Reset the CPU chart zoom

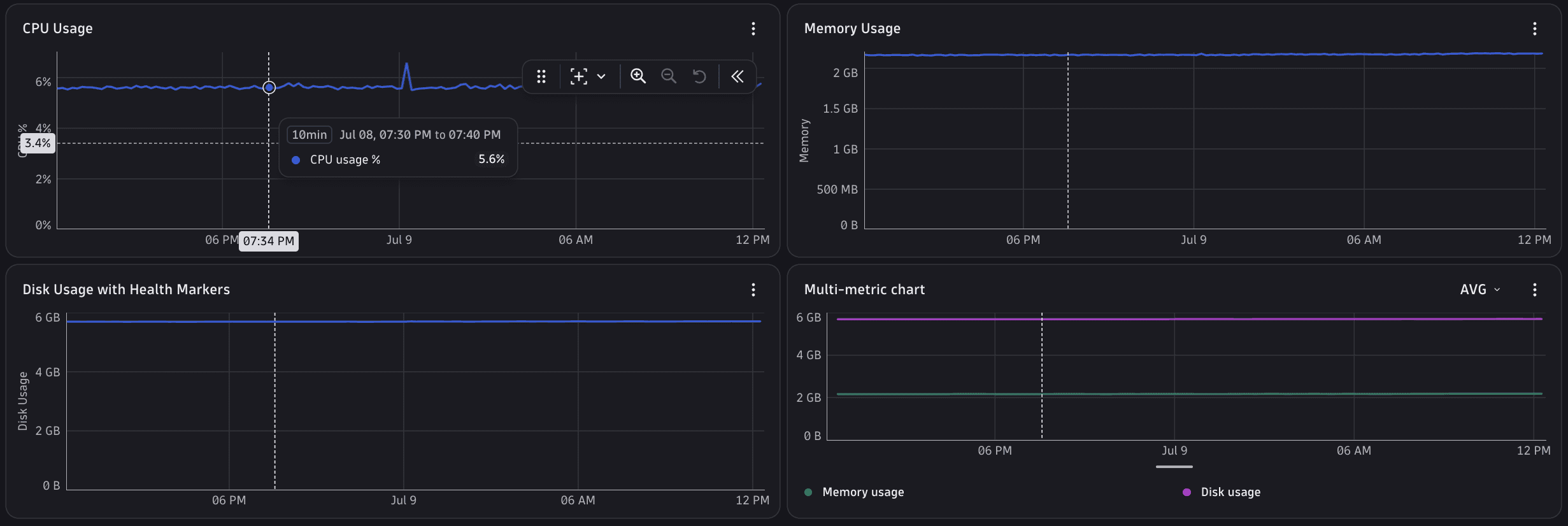pos(699,76)
